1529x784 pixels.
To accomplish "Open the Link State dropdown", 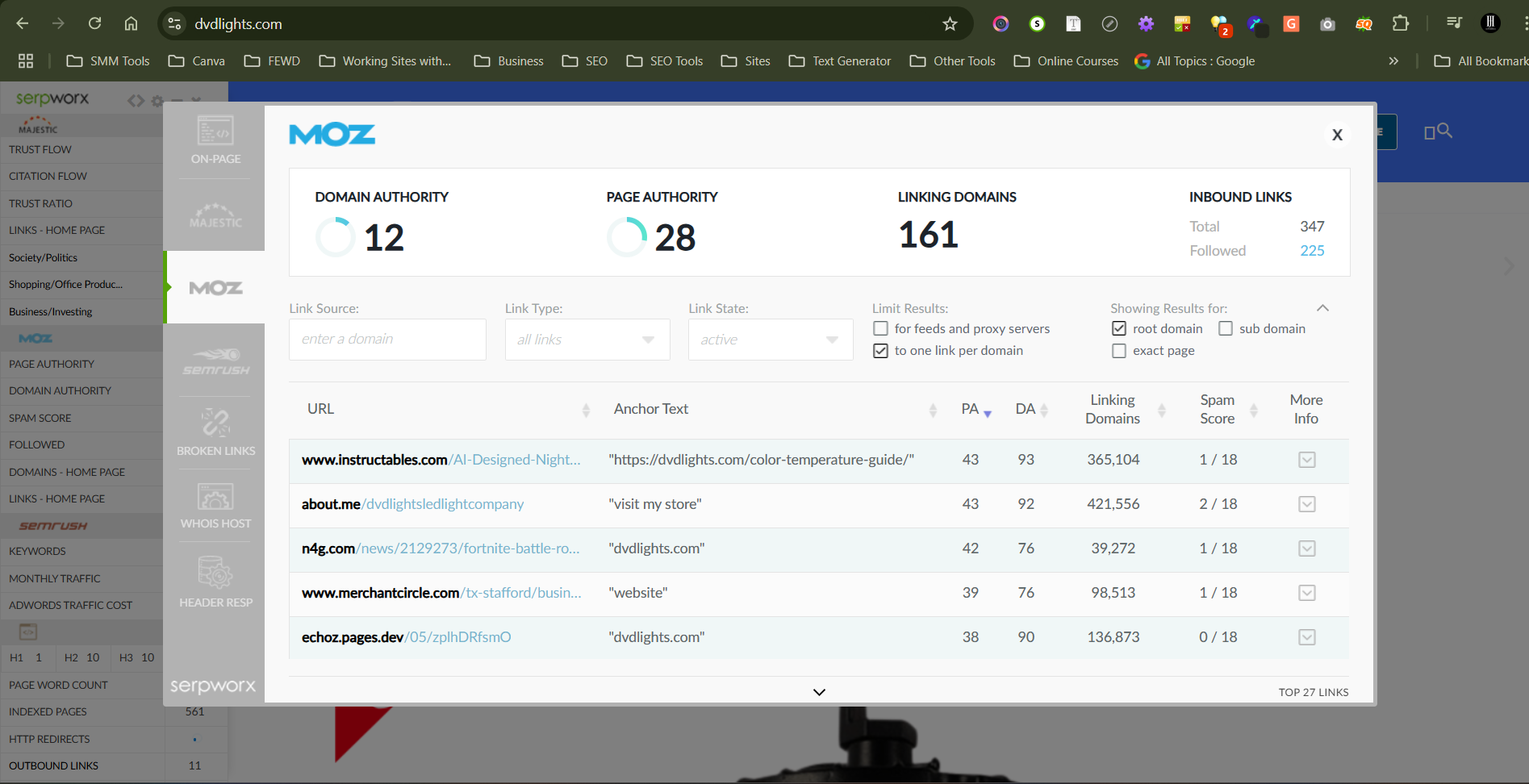I will point(771,340).
